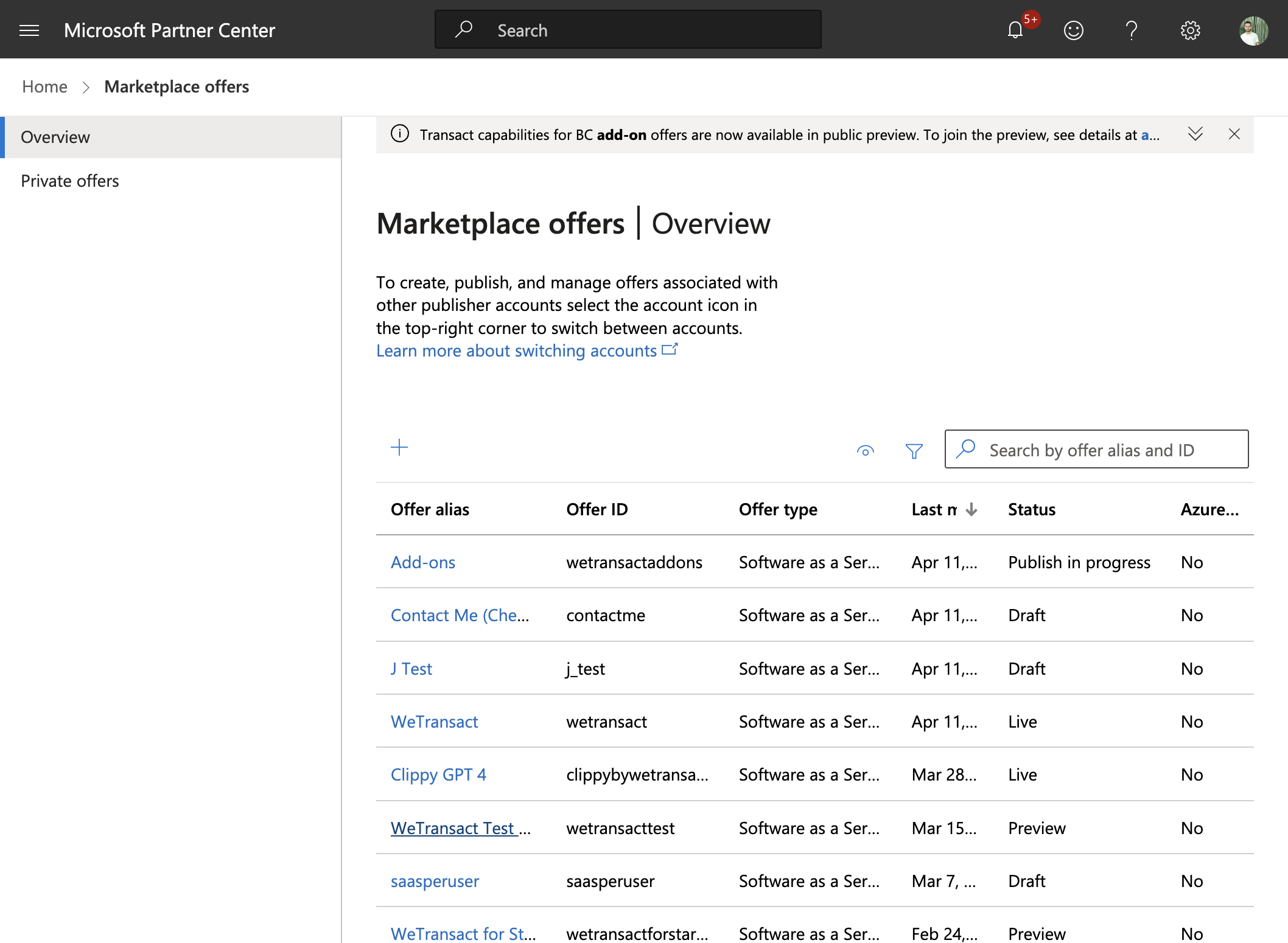The width and height of the screenshot is (1288, 943).
Task: Click the Home breadcrumb
Action: [x=44, y=86]
